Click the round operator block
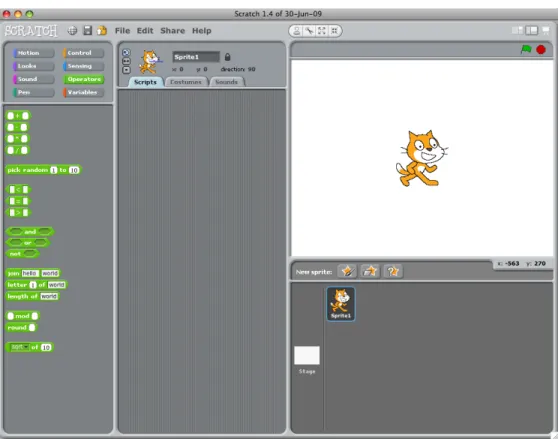This screenshot has height=439, width=558. tap(22, 327)
